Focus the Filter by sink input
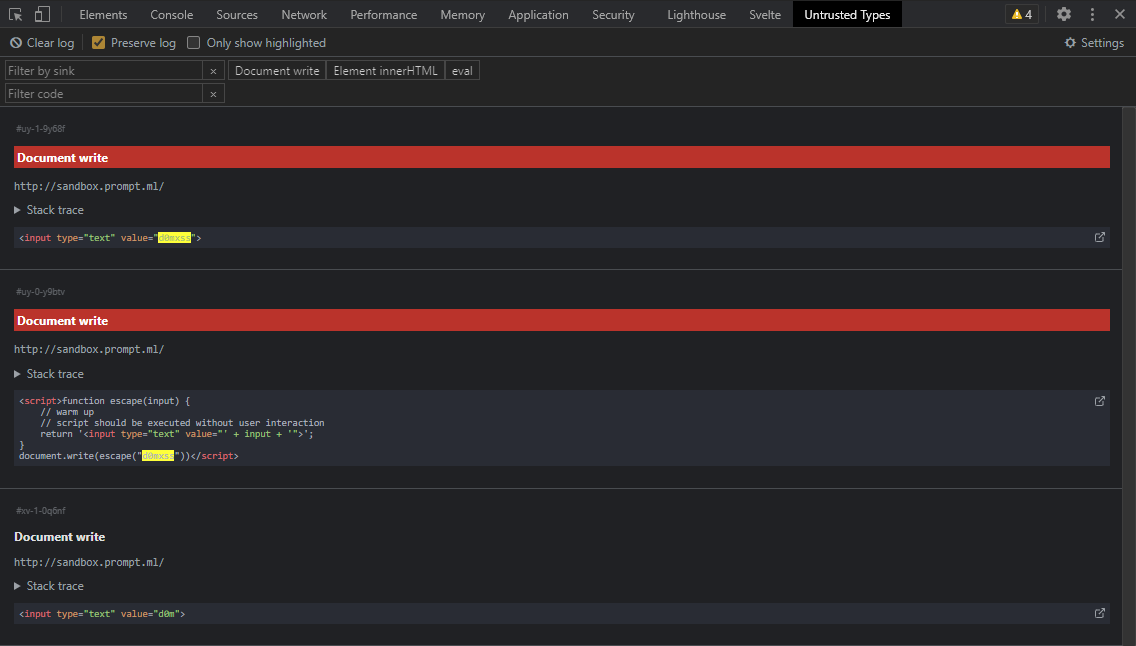The image size is (1136, 646). (x=104, y=70)
